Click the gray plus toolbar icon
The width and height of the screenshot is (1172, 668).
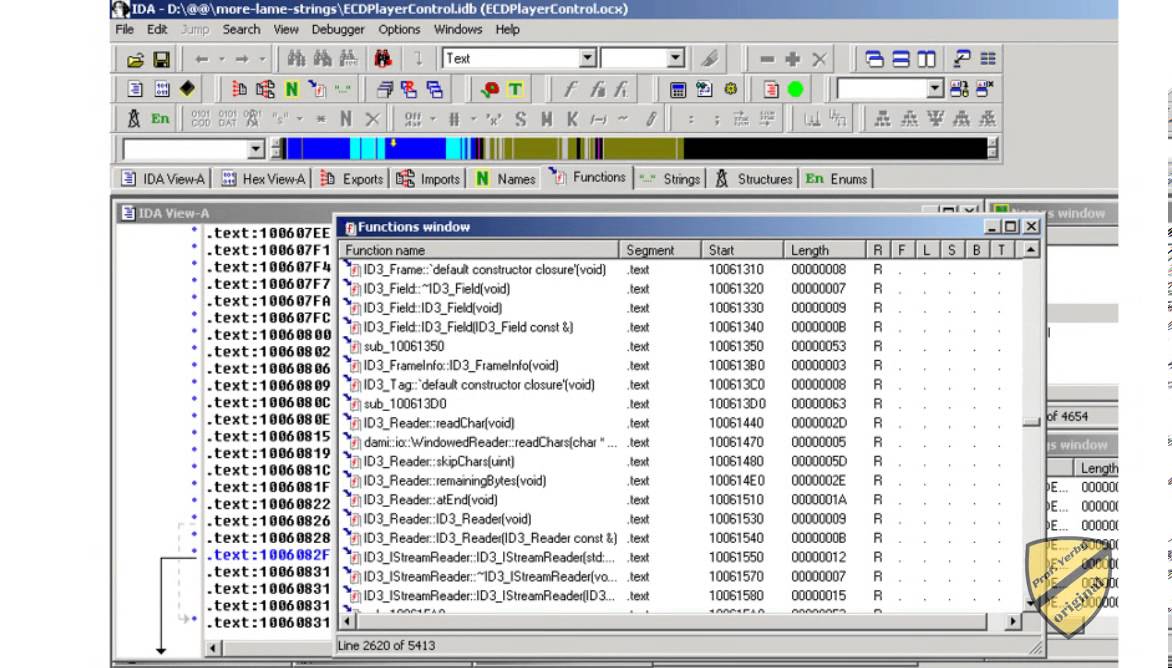point(793,58)
